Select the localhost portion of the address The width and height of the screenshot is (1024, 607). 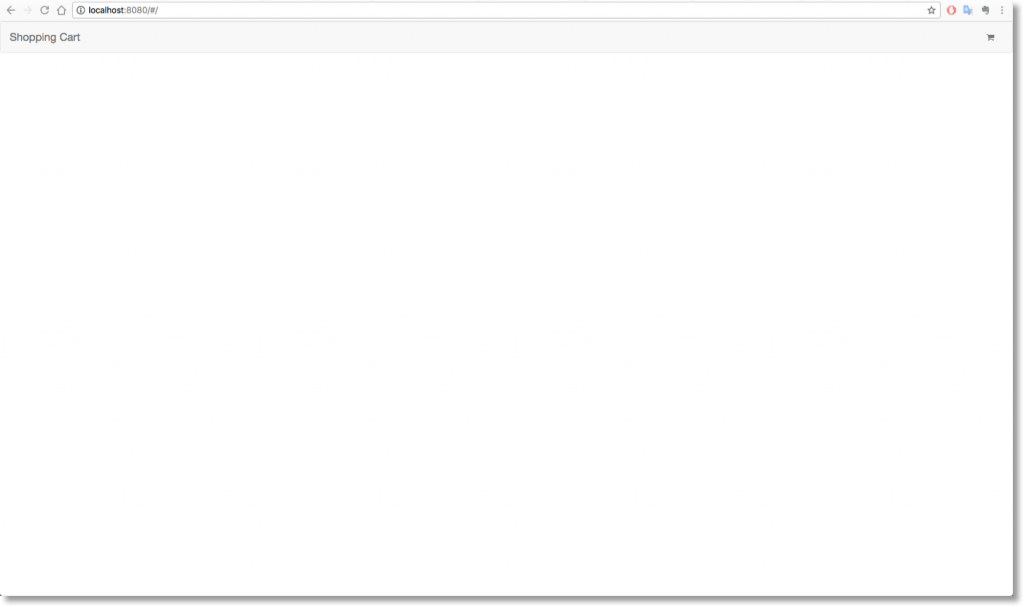106,10
